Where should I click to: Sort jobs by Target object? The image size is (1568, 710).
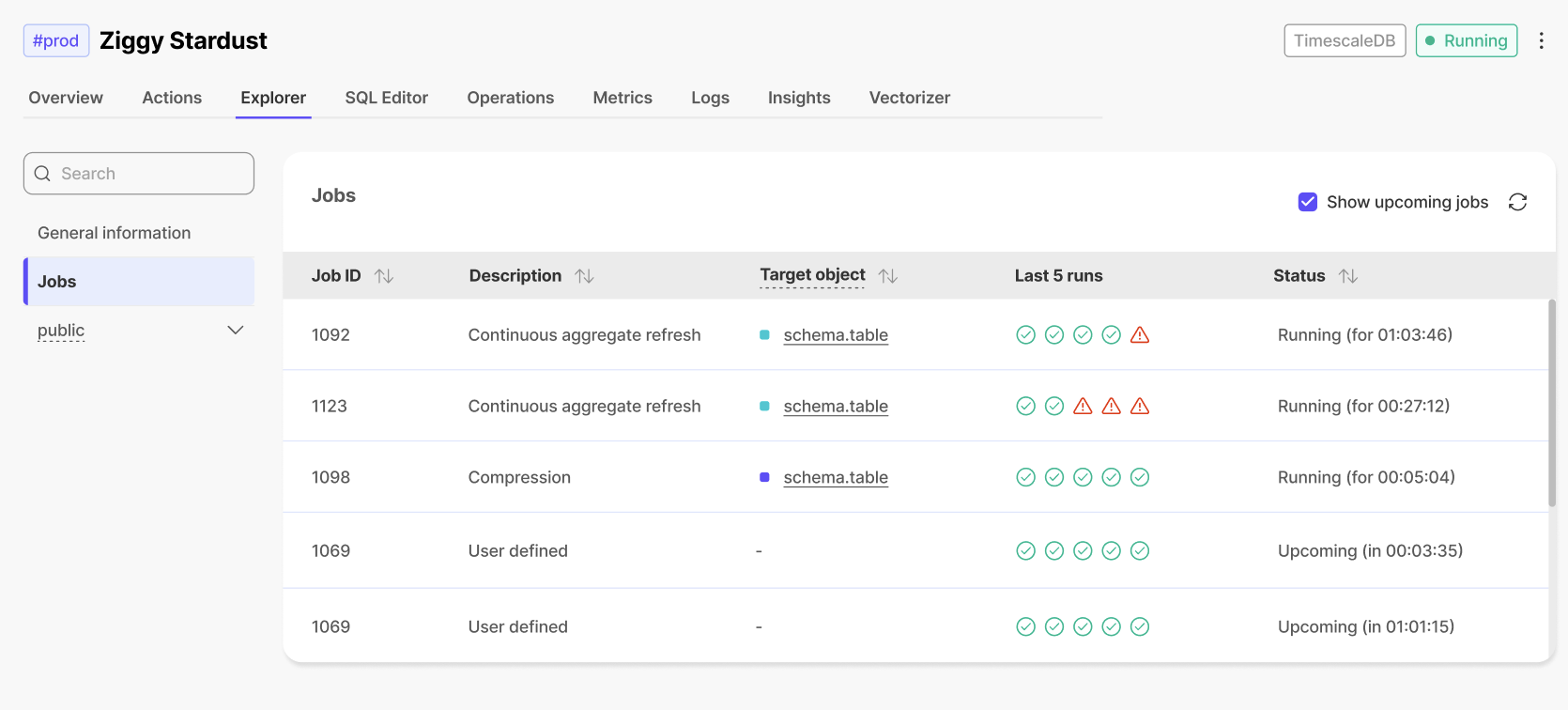(x=888, y=276)
